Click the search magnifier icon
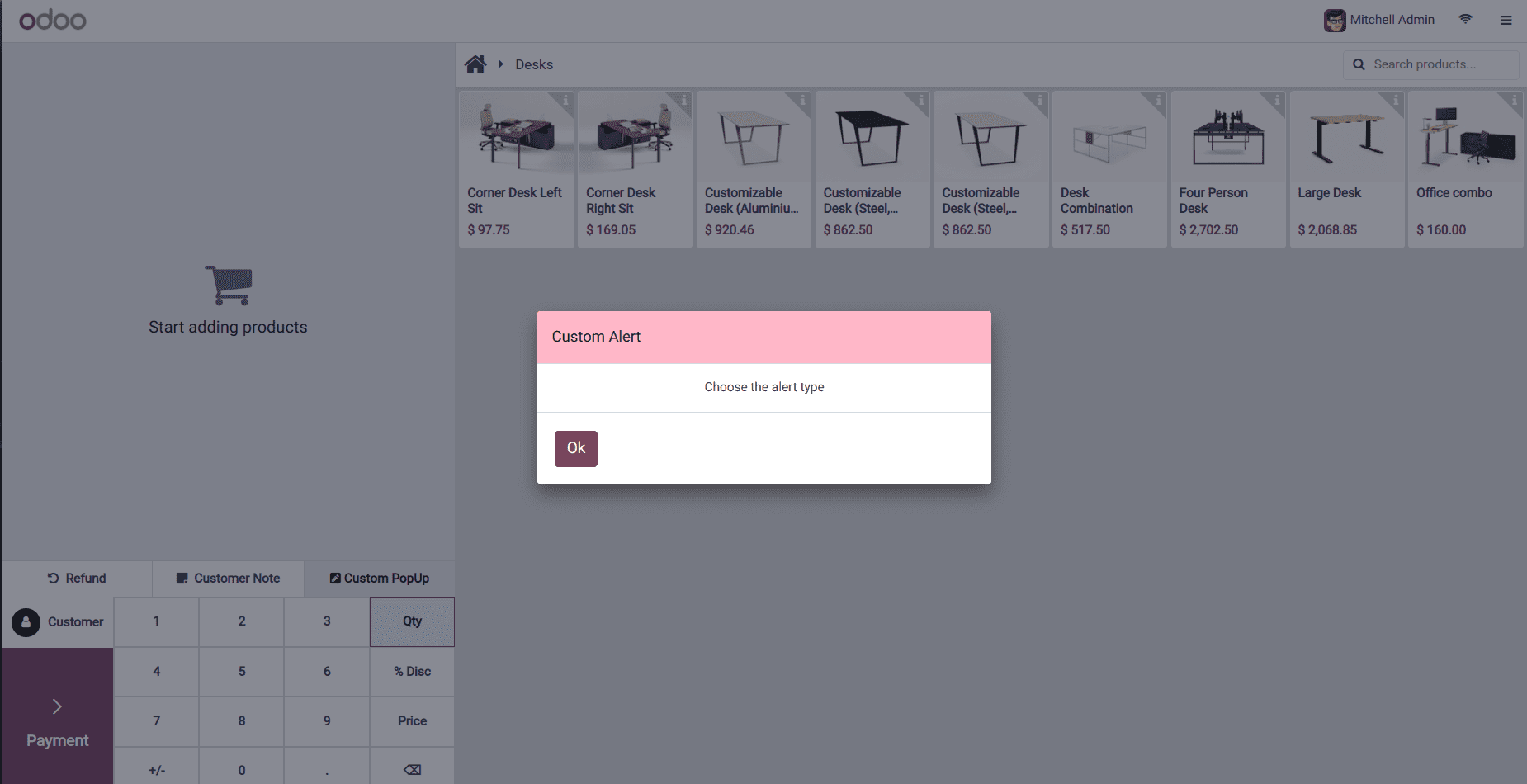 tap(1359, 64)
